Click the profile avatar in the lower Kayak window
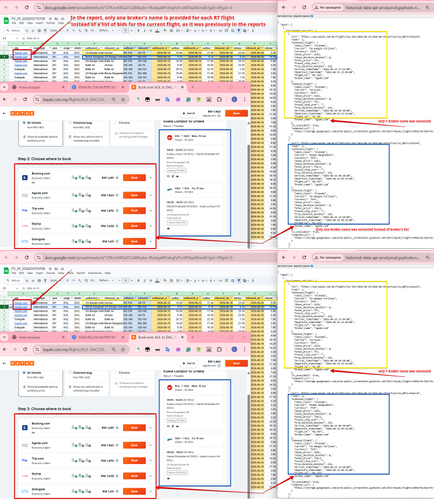 tap(234, 349)
